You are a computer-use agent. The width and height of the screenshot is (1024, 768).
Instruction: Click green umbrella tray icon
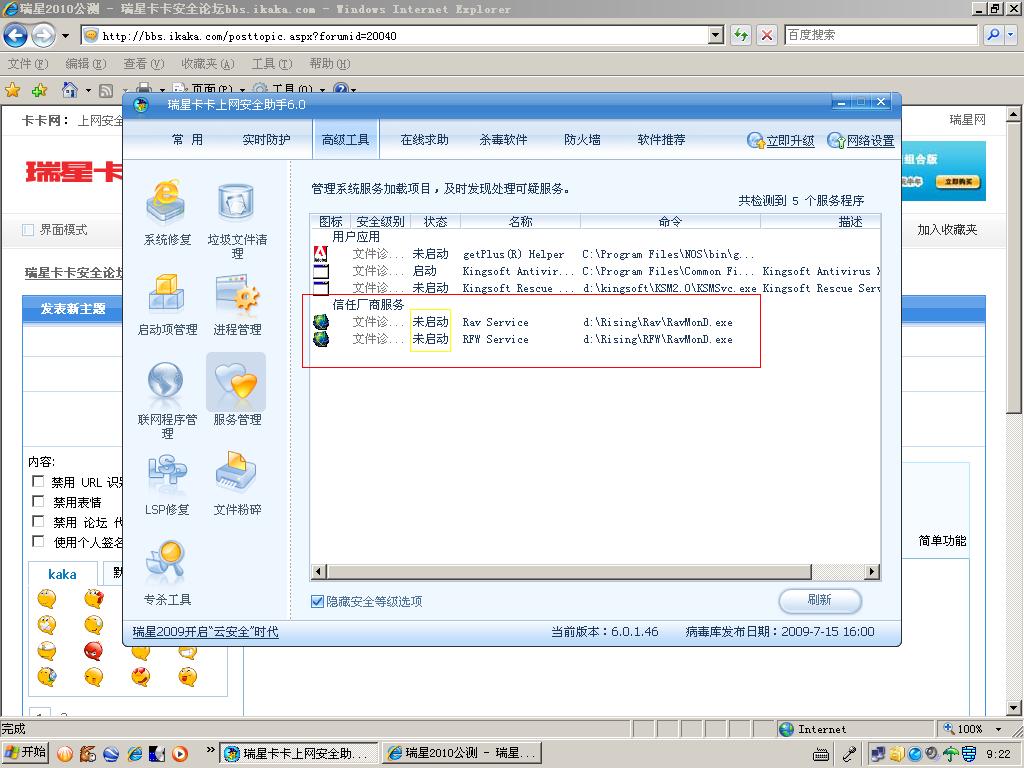click(951, 754)
